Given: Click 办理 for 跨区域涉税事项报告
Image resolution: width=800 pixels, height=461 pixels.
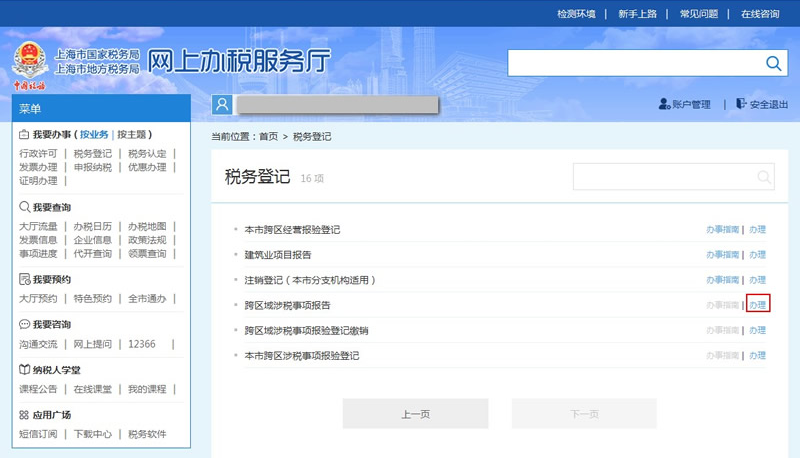Looking at the screenshot, I should point(758,305).
